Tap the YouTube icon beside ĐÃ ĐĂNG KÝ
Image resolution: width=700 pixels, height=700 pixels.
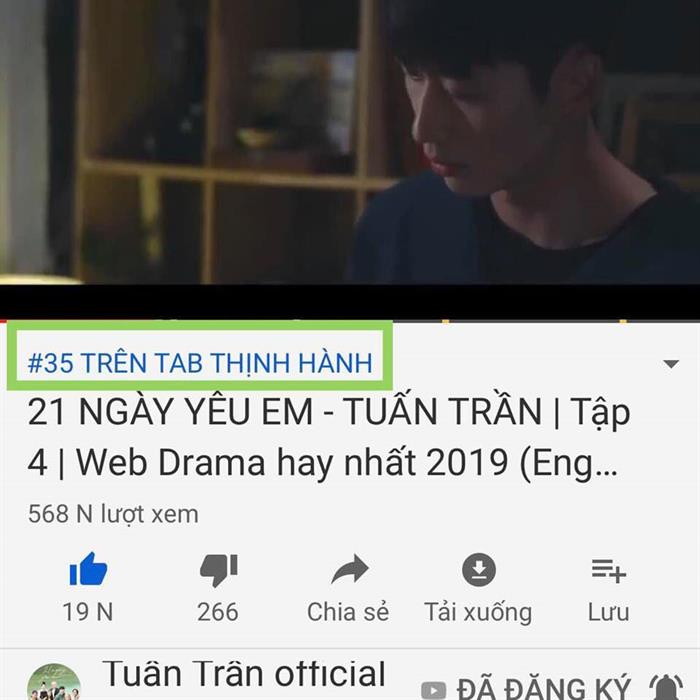coord(433,690)
